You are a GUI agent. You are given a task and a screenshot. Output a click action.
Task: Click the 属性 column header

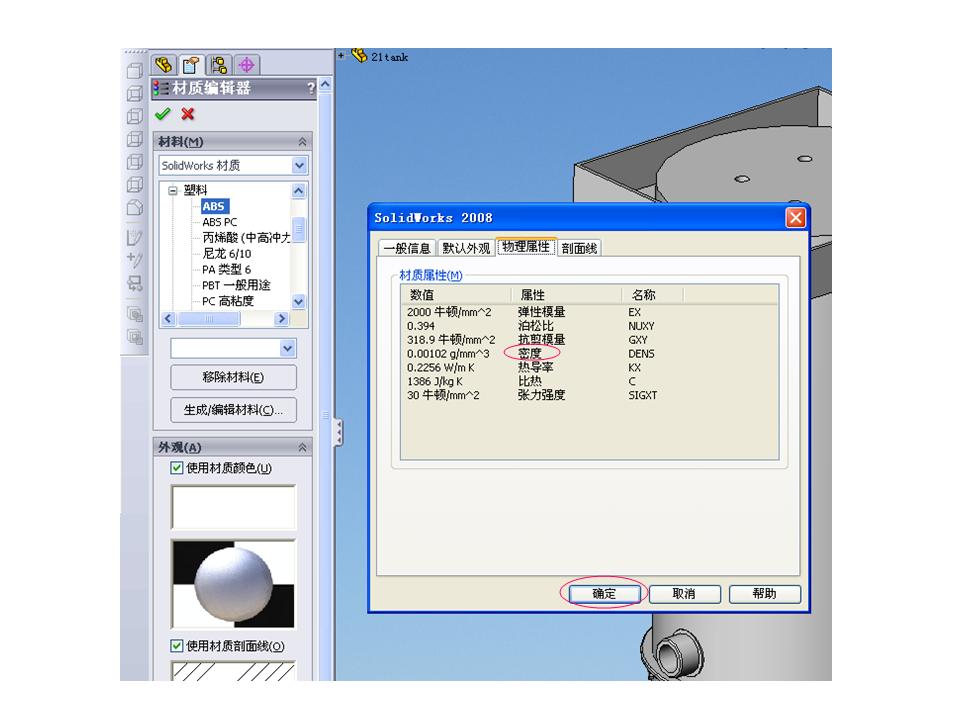coord(567,295)
